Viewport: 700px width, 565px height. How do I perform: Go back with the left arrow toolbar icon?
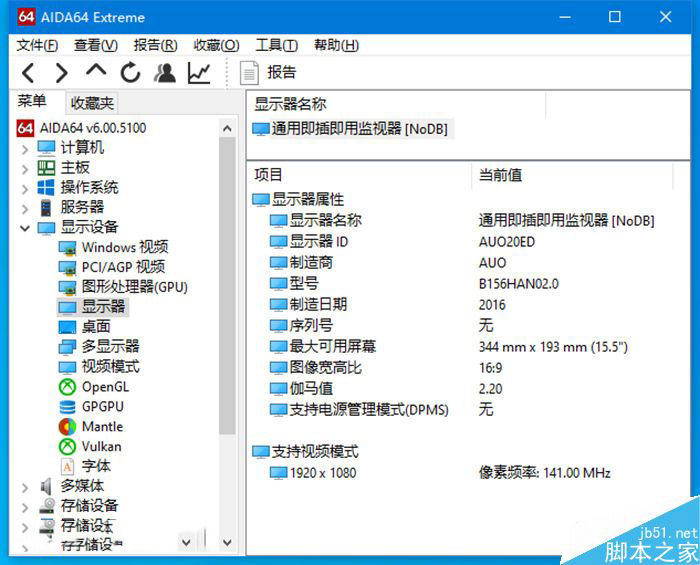point(28,72)
